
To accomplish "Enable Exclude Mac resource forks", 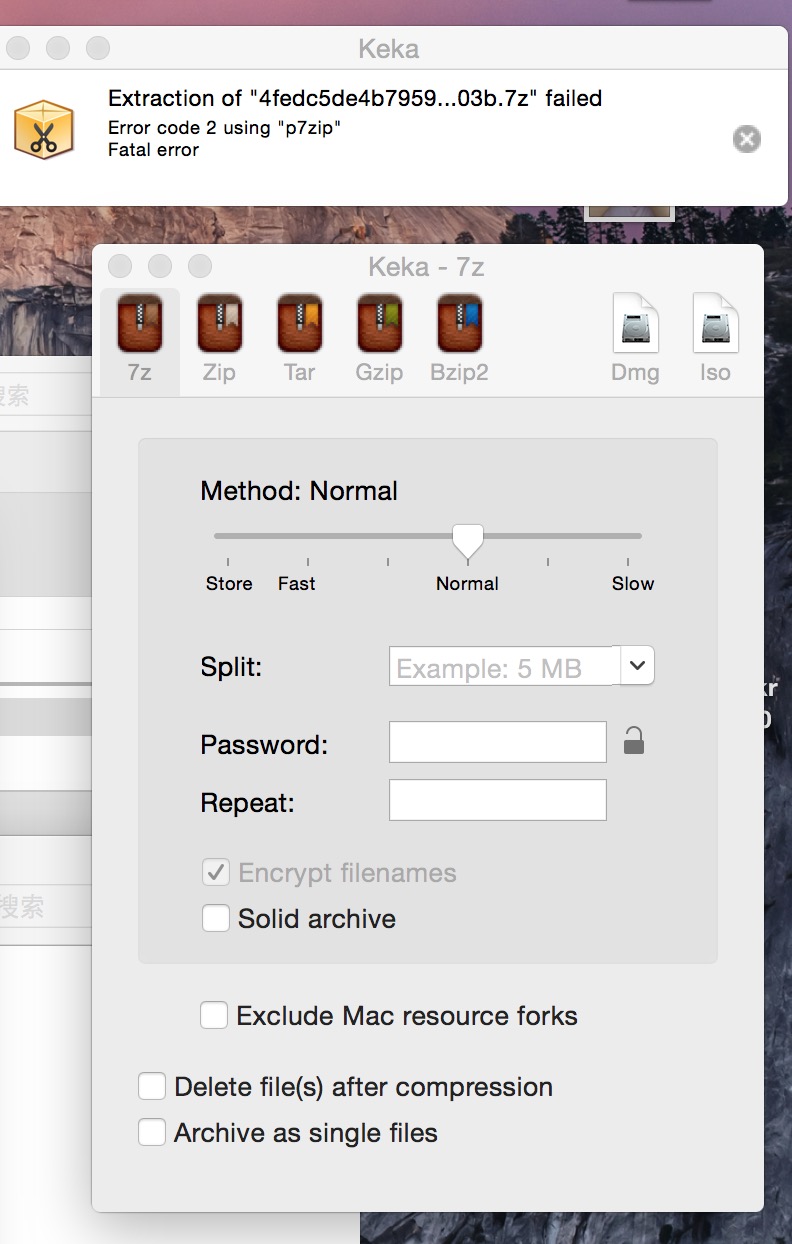I will pyautogui.click(x=214, y=1016).
